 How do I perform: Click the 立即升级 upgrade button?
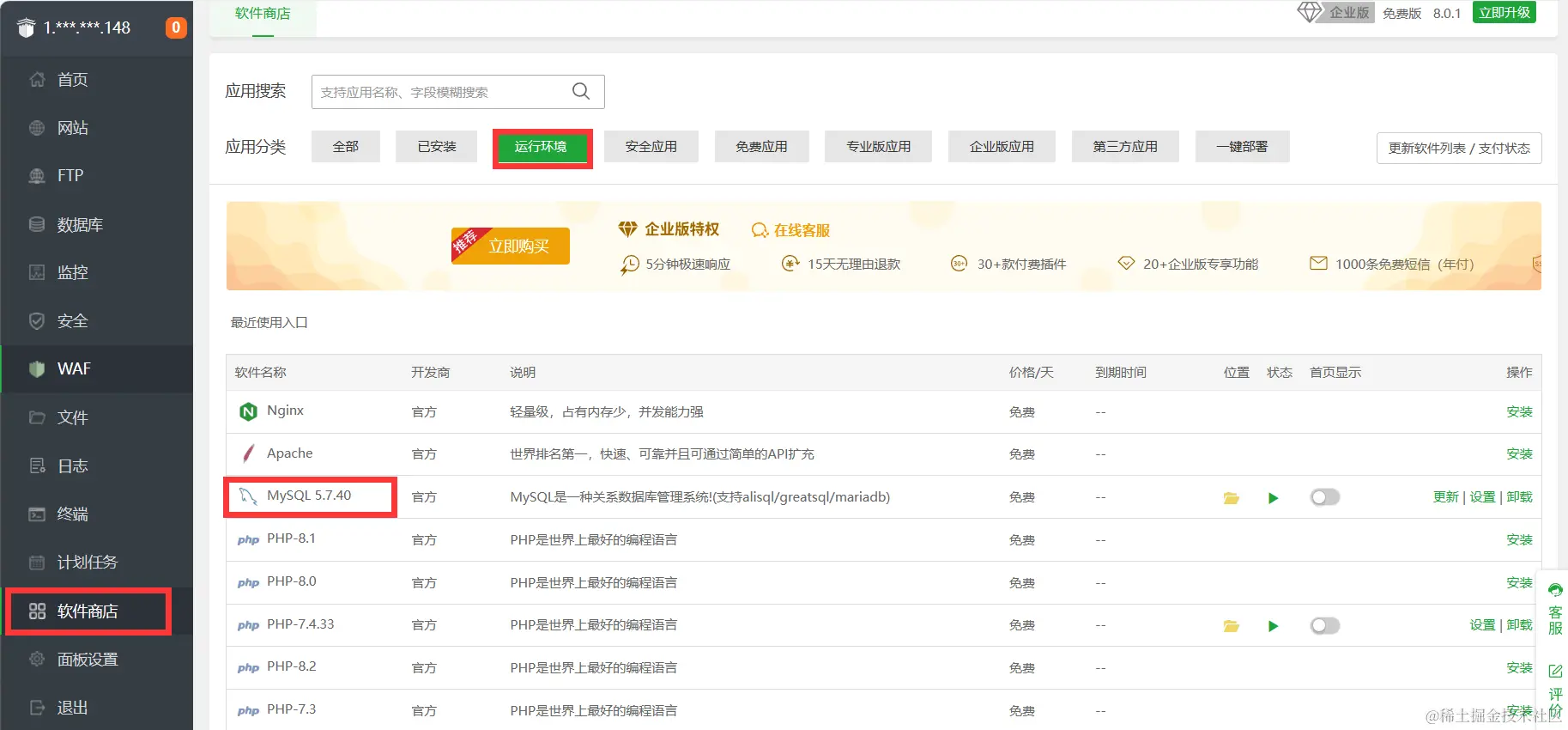tap(1504, 13)
